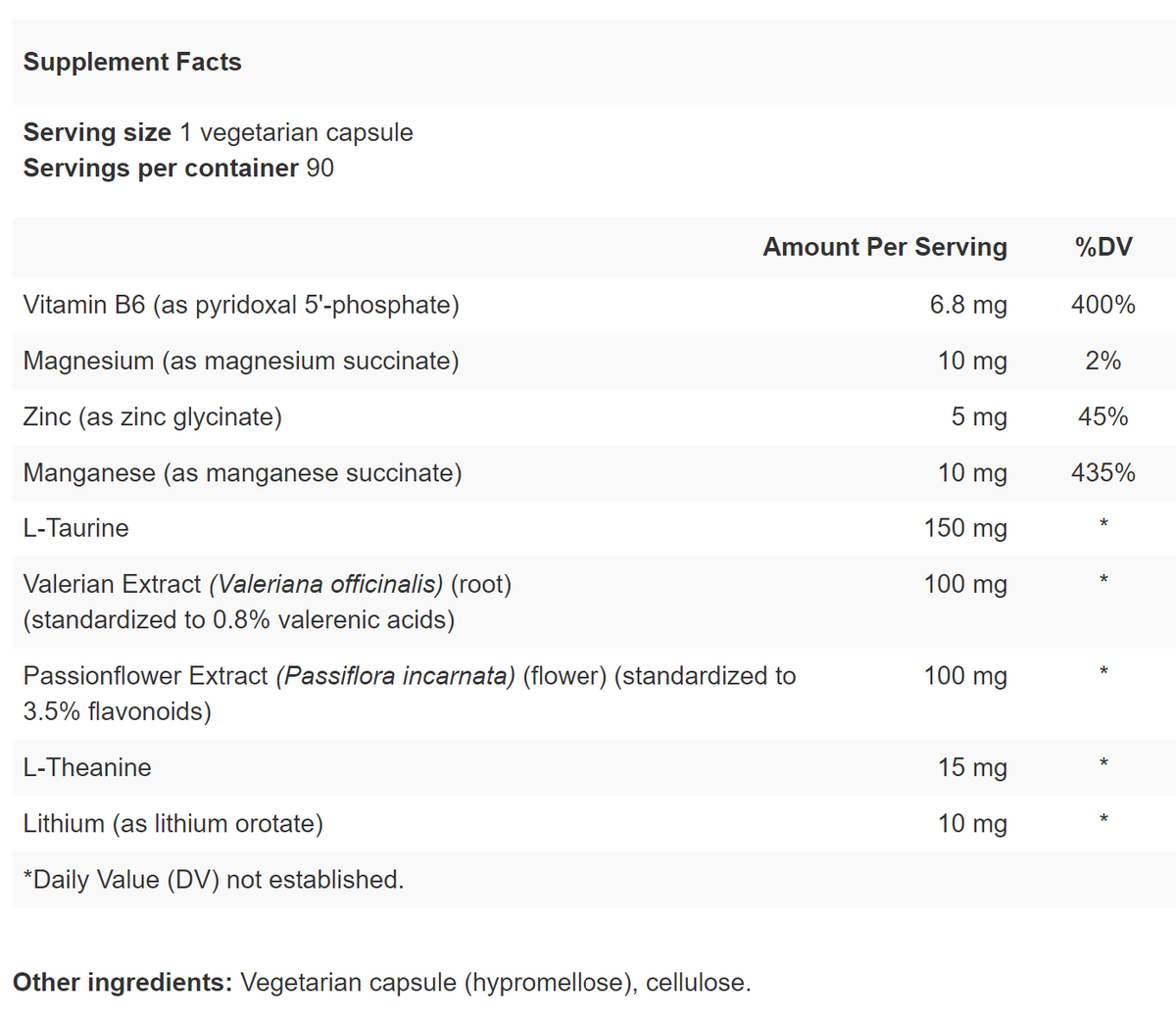Screen dimensions: 1176x1019
Task: Click the Serving size text line
Action: click(218, 132)
